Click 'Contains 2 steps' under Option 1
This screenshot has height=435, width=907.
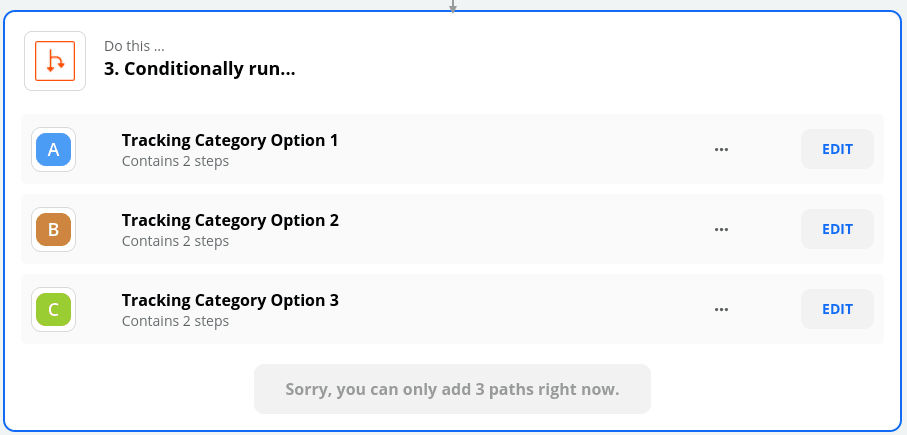pyautogui.click(x=175, y=161)
